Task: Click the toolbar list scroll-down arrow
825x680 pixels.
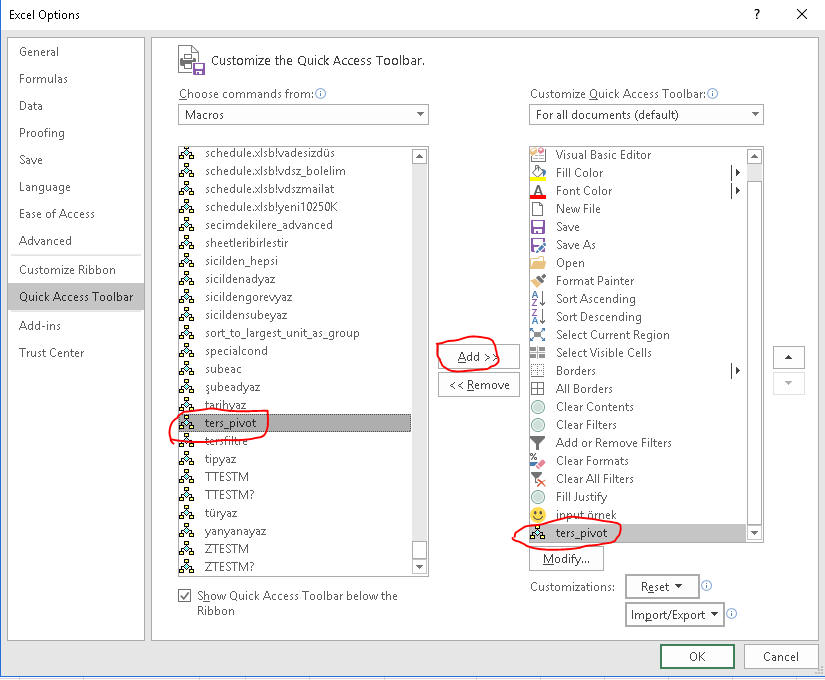Action: click(x=754, y=533)
